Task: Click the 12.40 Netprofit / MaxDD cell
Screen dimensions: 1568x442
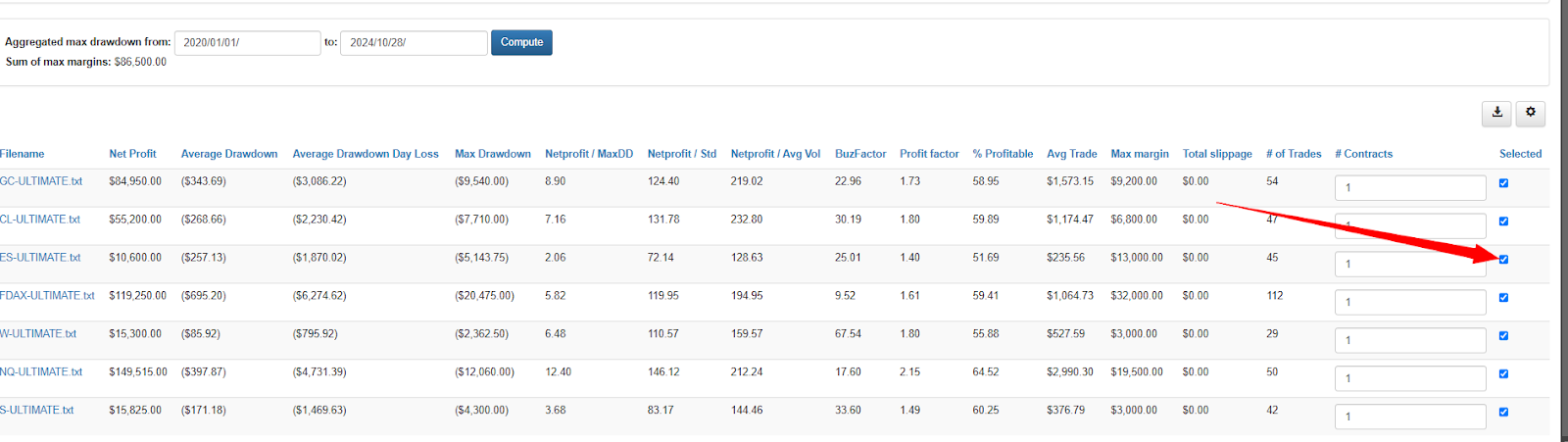Action: (559, 372)
